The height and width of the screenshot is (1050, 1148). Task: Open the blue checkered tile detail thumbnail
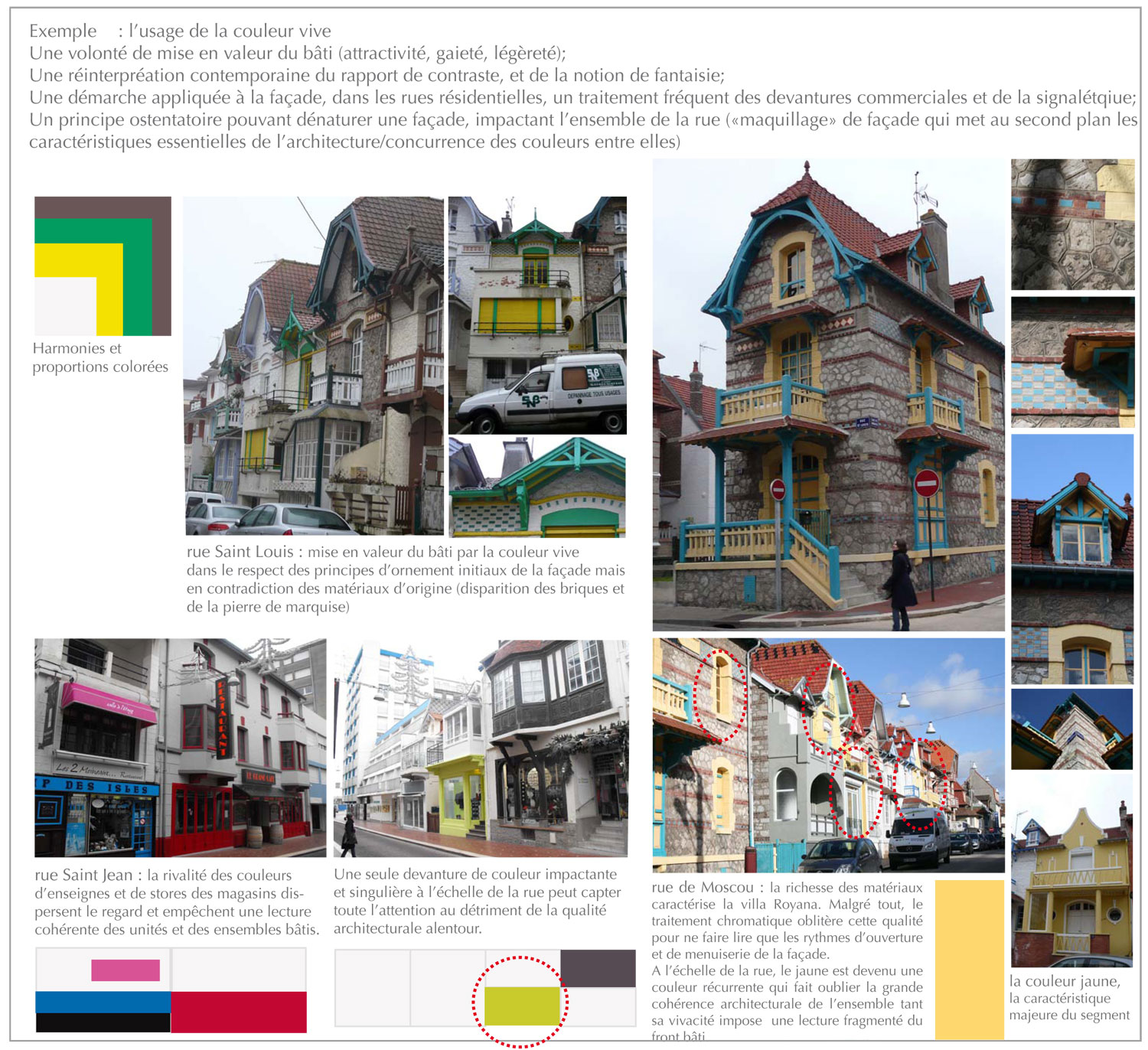(1072, 362)
